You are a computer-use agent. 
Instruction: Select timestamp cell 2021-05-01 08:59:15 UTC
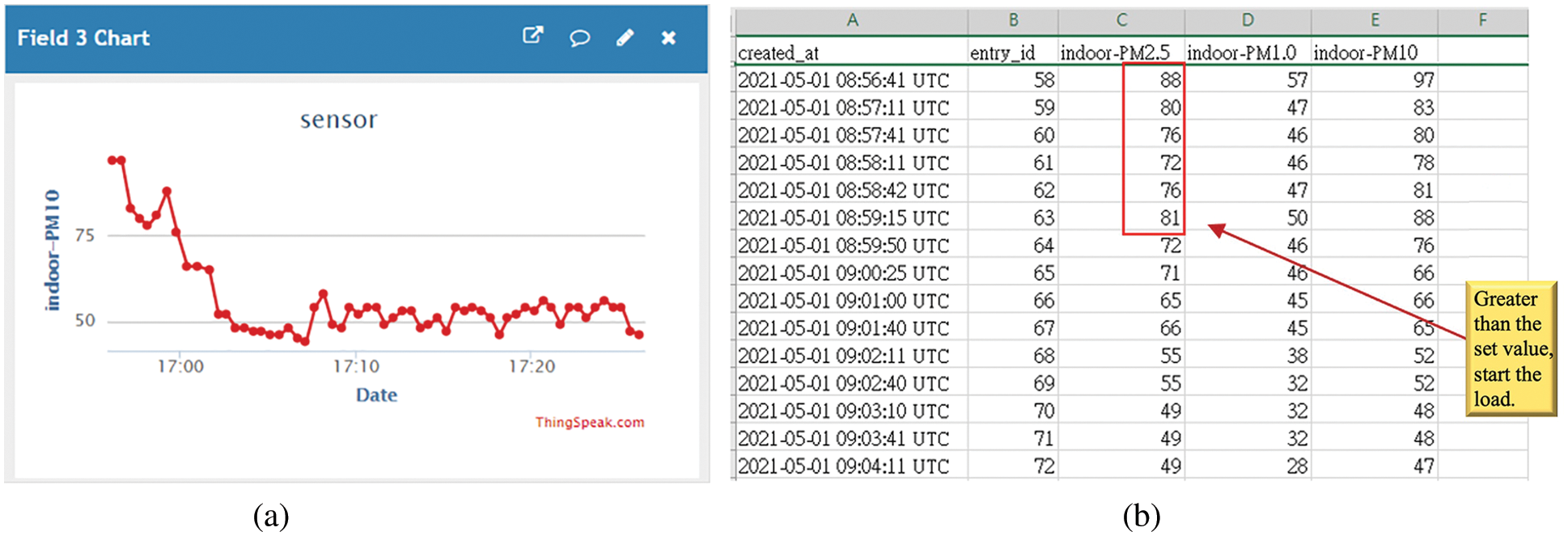pos(851,217)
